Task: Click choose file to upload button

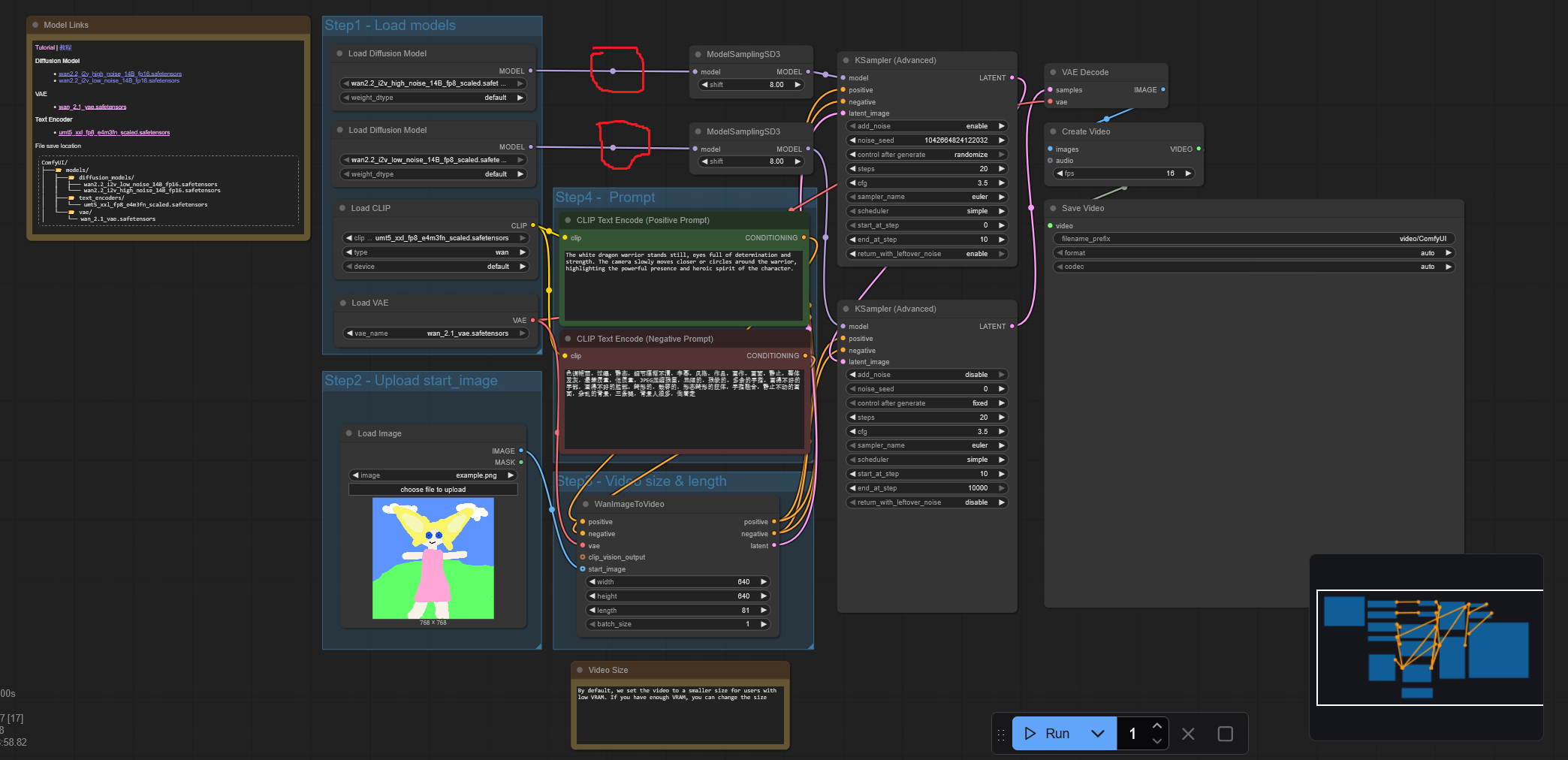Action: tap(433, 490)
